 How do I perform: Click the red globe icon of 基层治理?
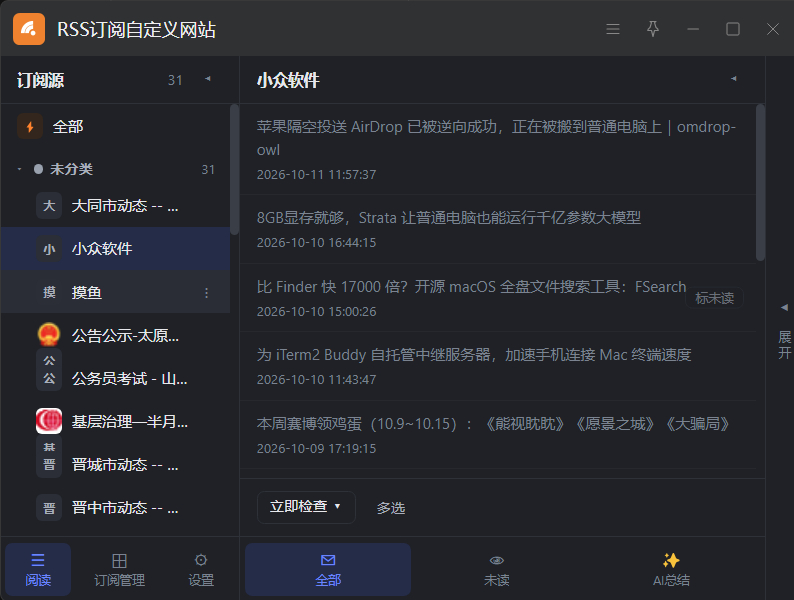tap(49, 421)
